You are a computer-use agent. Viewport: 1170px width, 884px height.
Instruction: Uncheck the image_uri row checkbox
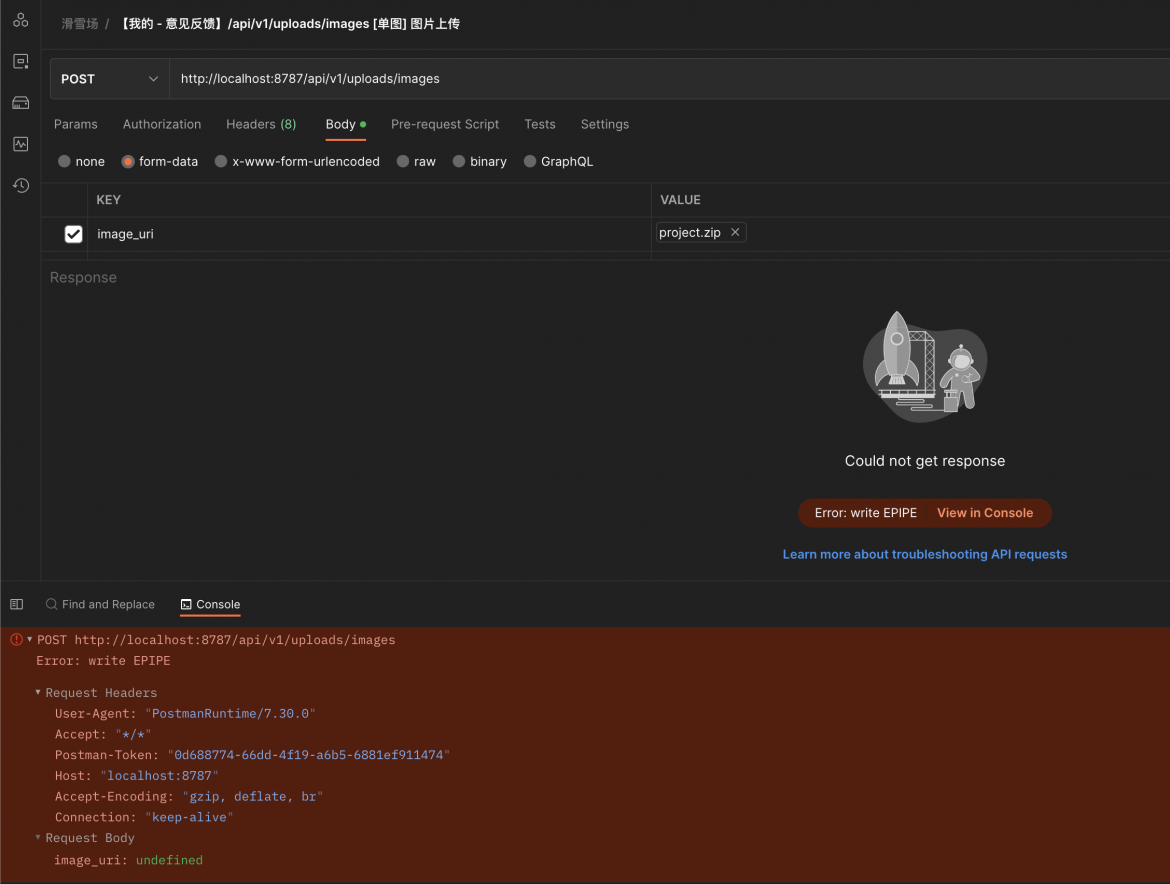pyautogui.click(x=73, y=234)
